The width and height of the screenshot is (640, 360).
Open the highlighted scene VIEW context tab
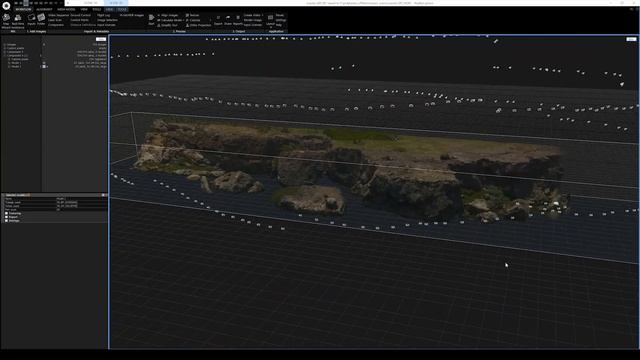point(109,9)
